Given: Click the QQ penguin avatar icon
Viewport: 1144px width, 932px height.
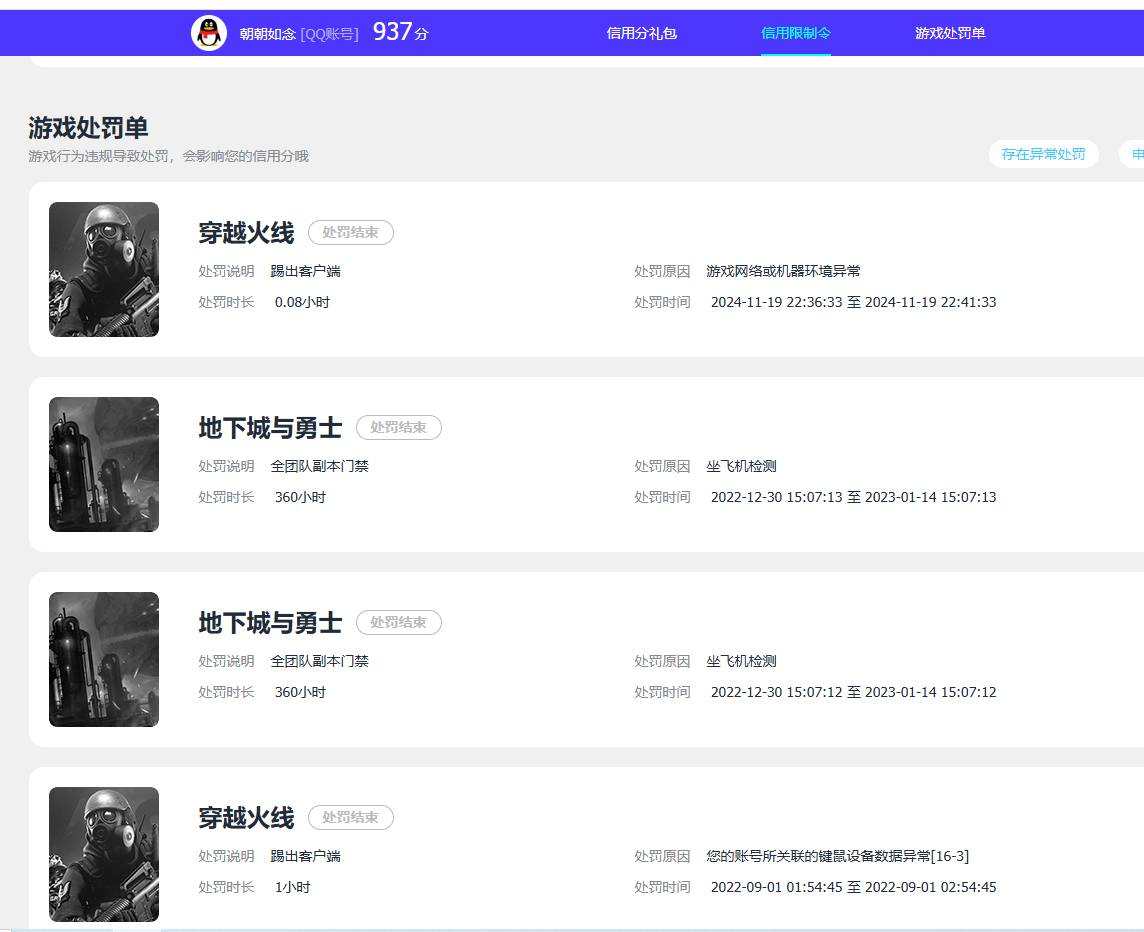Looking at the screenshot, I should click(x=209, y=33).
